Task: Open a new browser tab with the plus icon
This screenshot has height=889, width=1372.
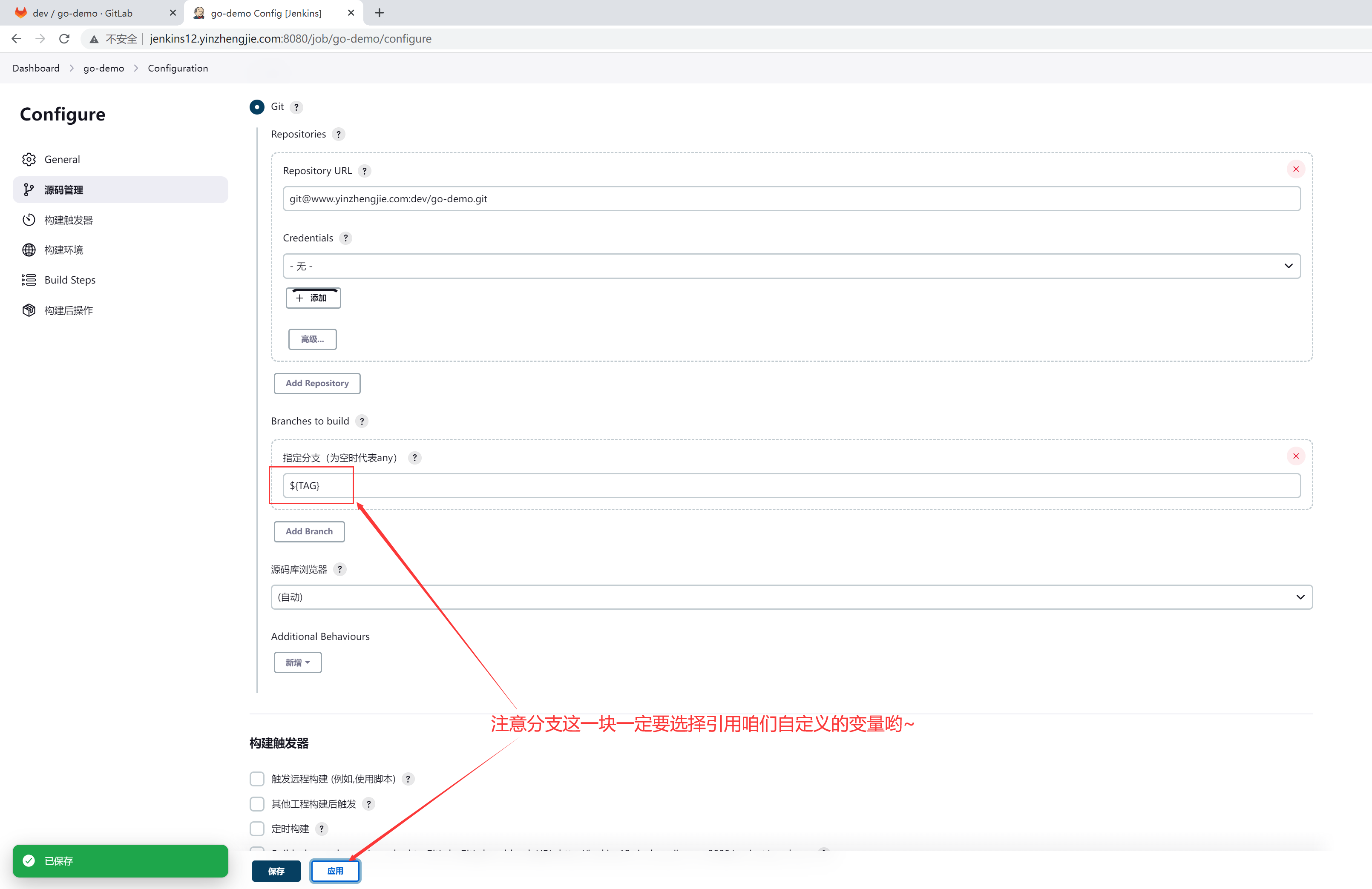Action: (379, 13)
